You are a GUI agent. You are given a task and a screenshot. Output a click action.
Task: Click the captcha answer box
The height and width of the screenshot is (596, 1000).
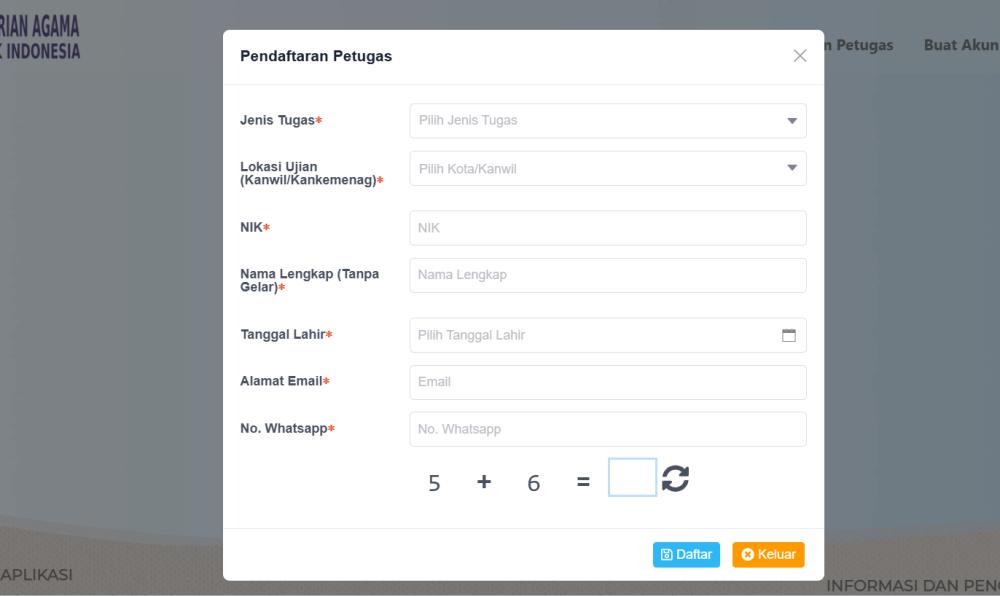point(632,477)
